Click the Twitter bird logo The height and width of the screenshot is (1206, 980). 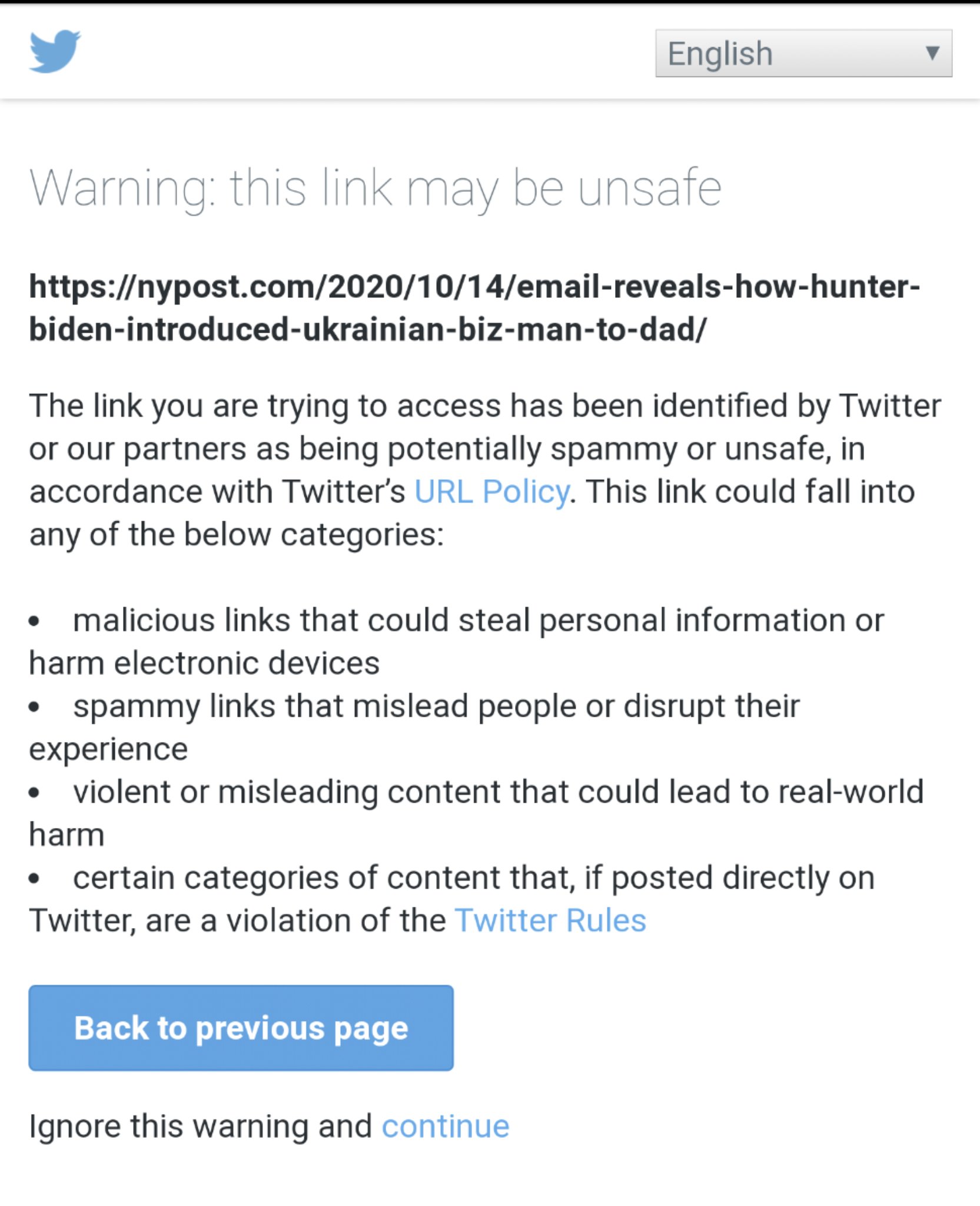(55, 52)
